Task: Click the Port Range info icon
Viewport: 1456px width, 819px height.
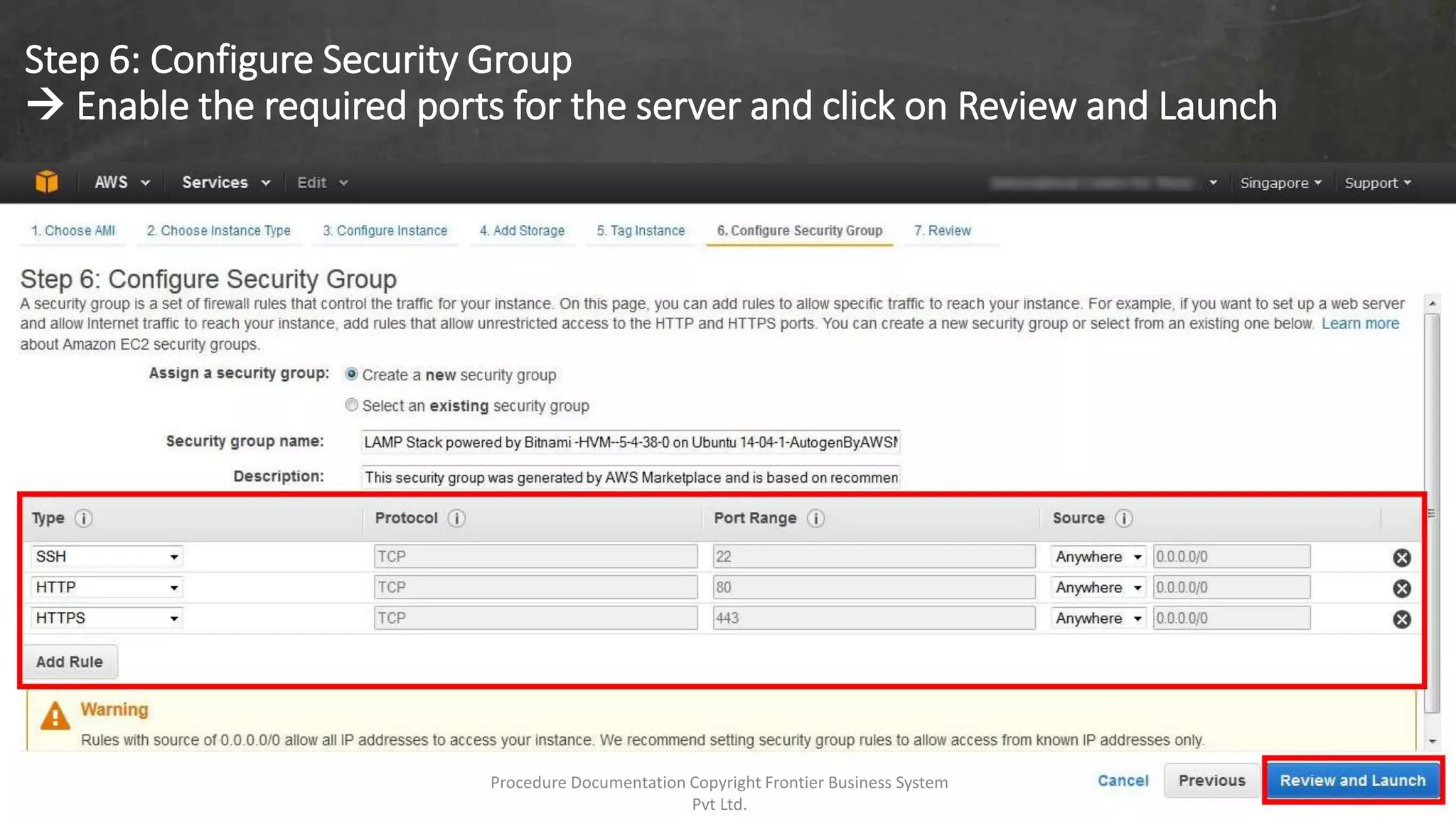Action: (816, 518)
